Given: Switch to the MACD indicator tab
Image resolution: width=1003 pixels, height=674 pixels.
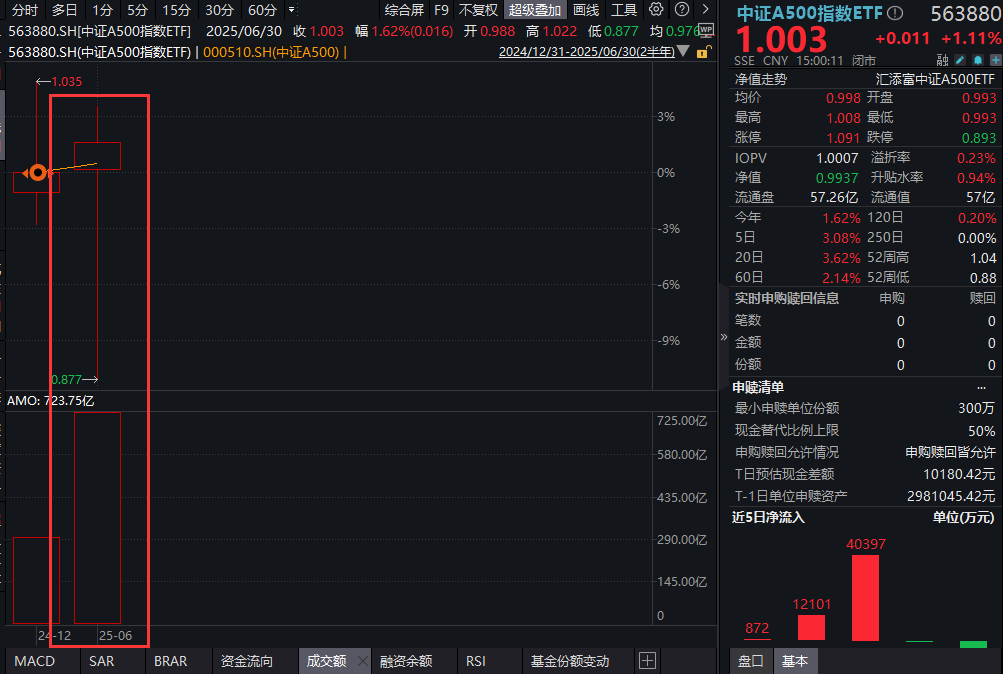Looking at the screenshot, I should pos(34,661).
